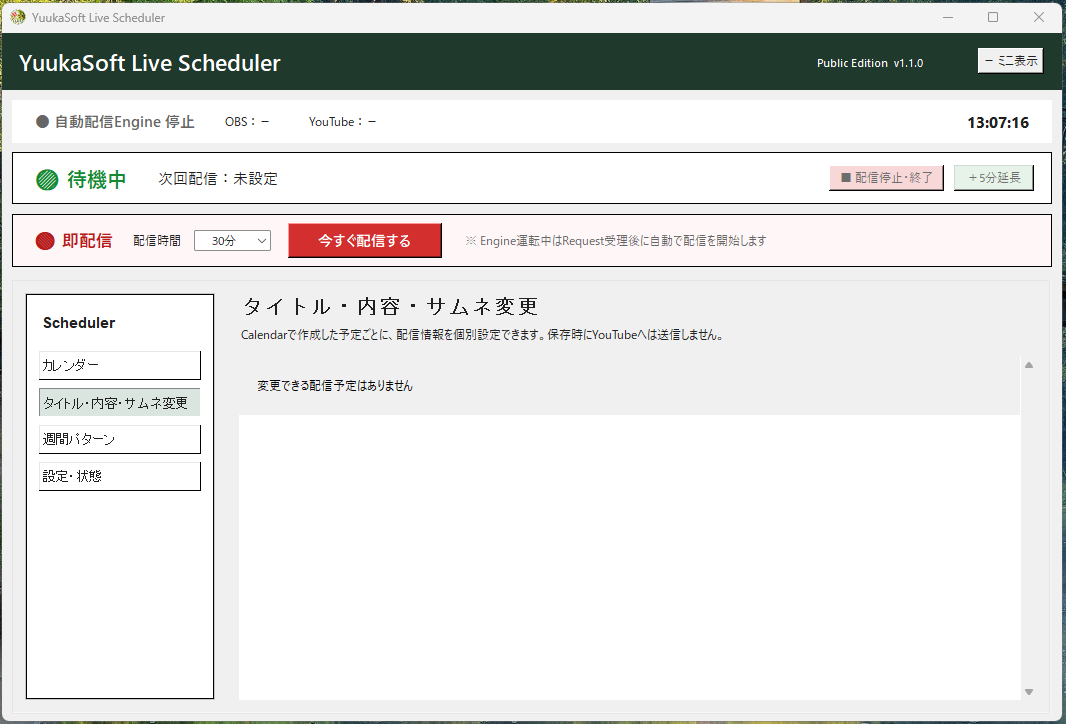Open the カレンダー section

coord(120,365)
